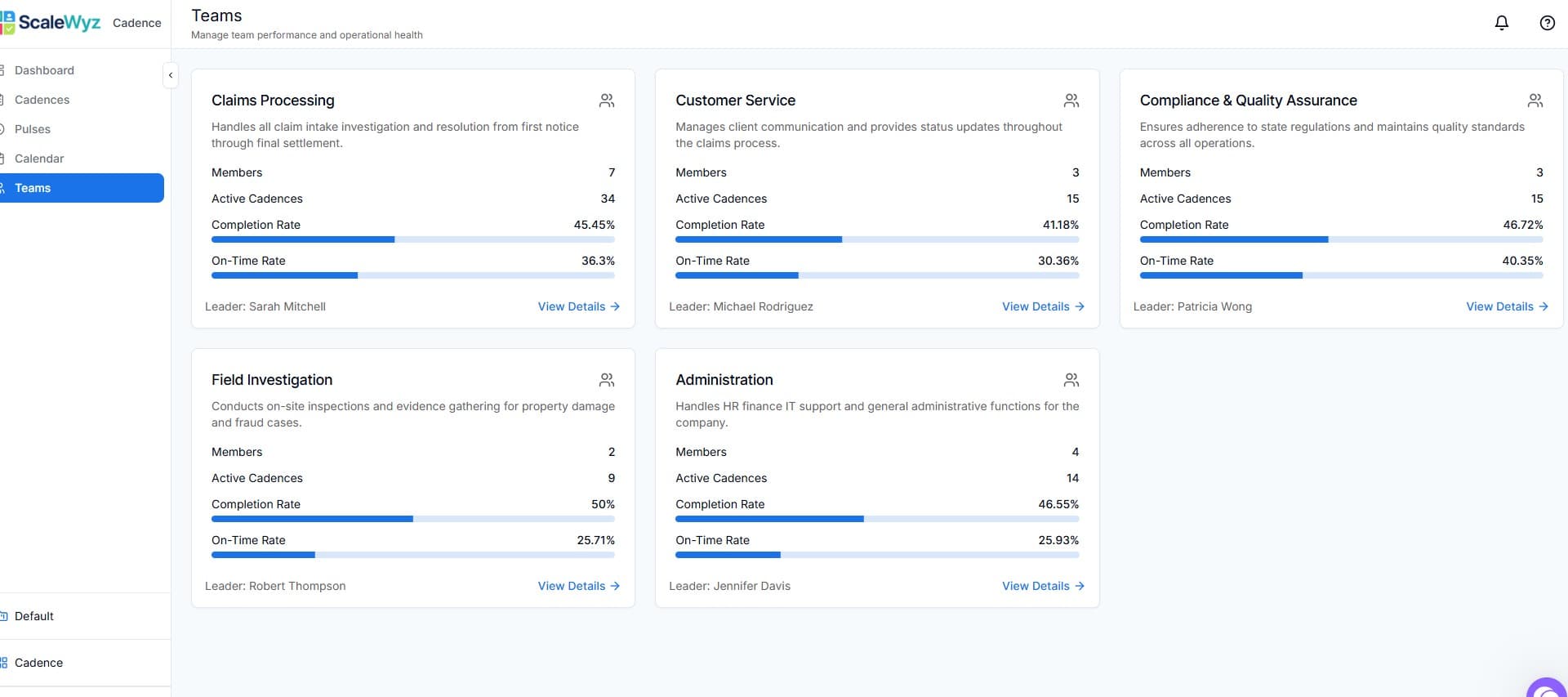Open the Cadence app switcher

click(38, 663)
